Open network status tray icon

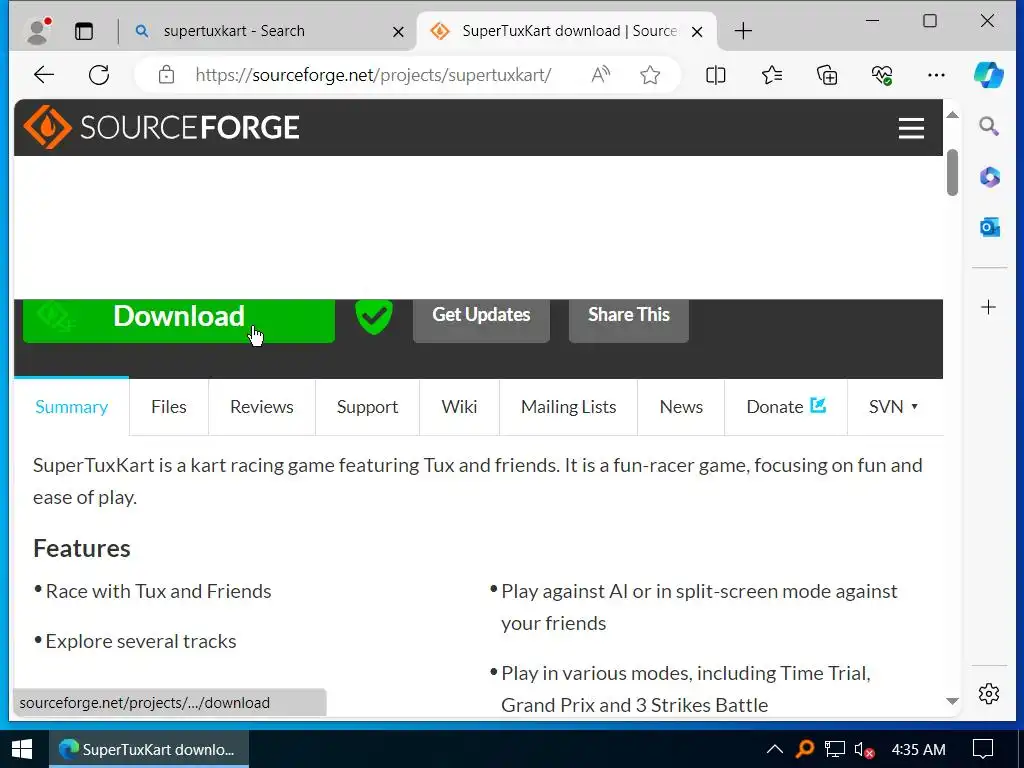pos(835,749)
